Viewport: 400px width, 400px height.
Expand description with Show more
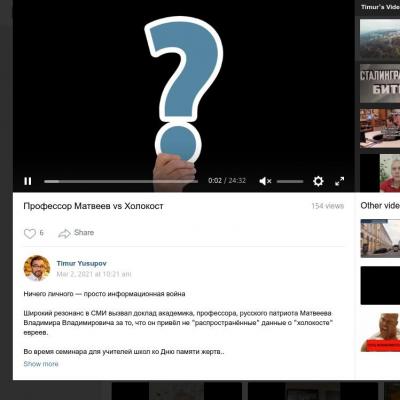click(x=41, y=364)
